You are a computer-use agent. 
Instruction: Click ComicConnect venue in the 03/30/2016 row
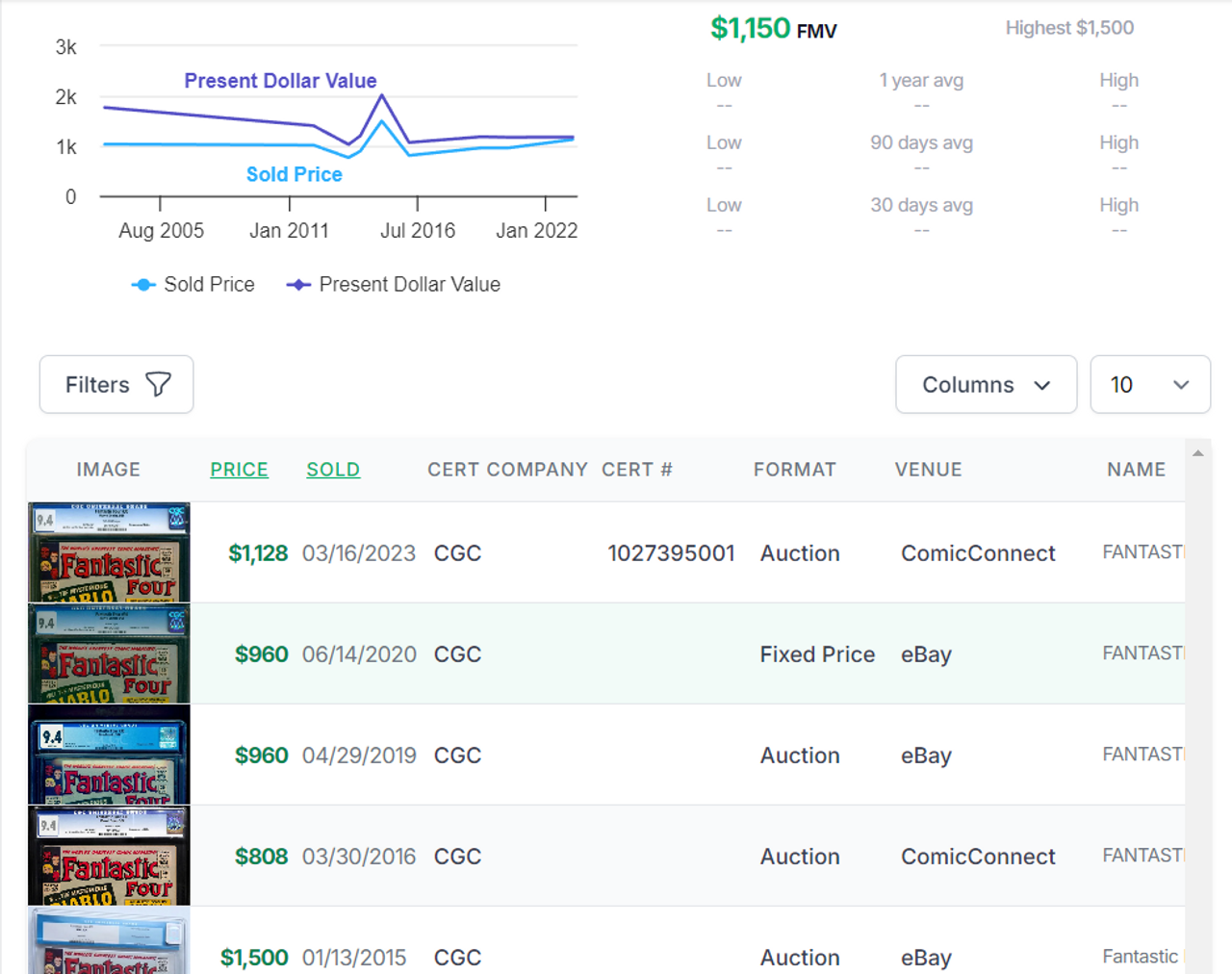[x=978, y=857]
